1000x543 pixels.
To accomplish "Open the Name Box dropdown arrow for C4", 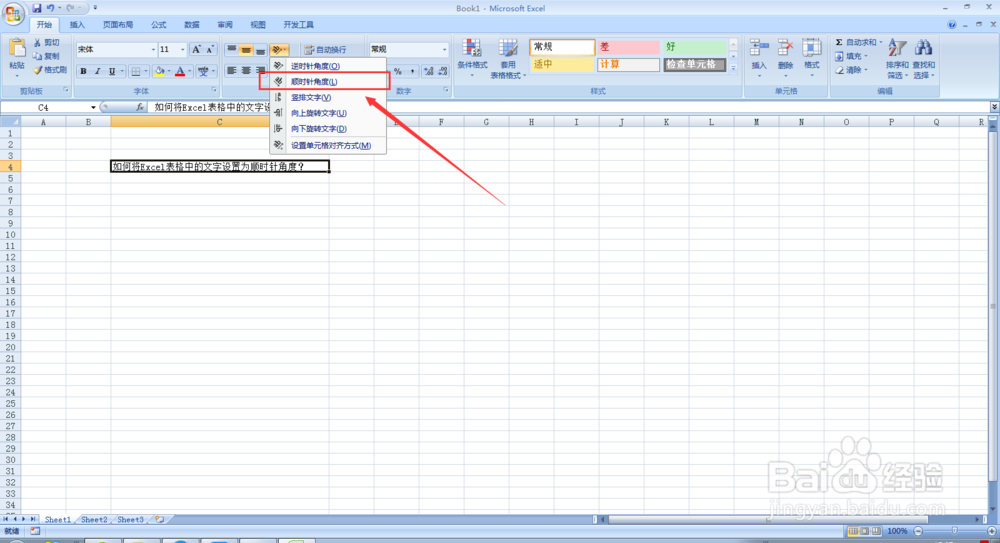I will pyautogui.click(x=93, y=107).
